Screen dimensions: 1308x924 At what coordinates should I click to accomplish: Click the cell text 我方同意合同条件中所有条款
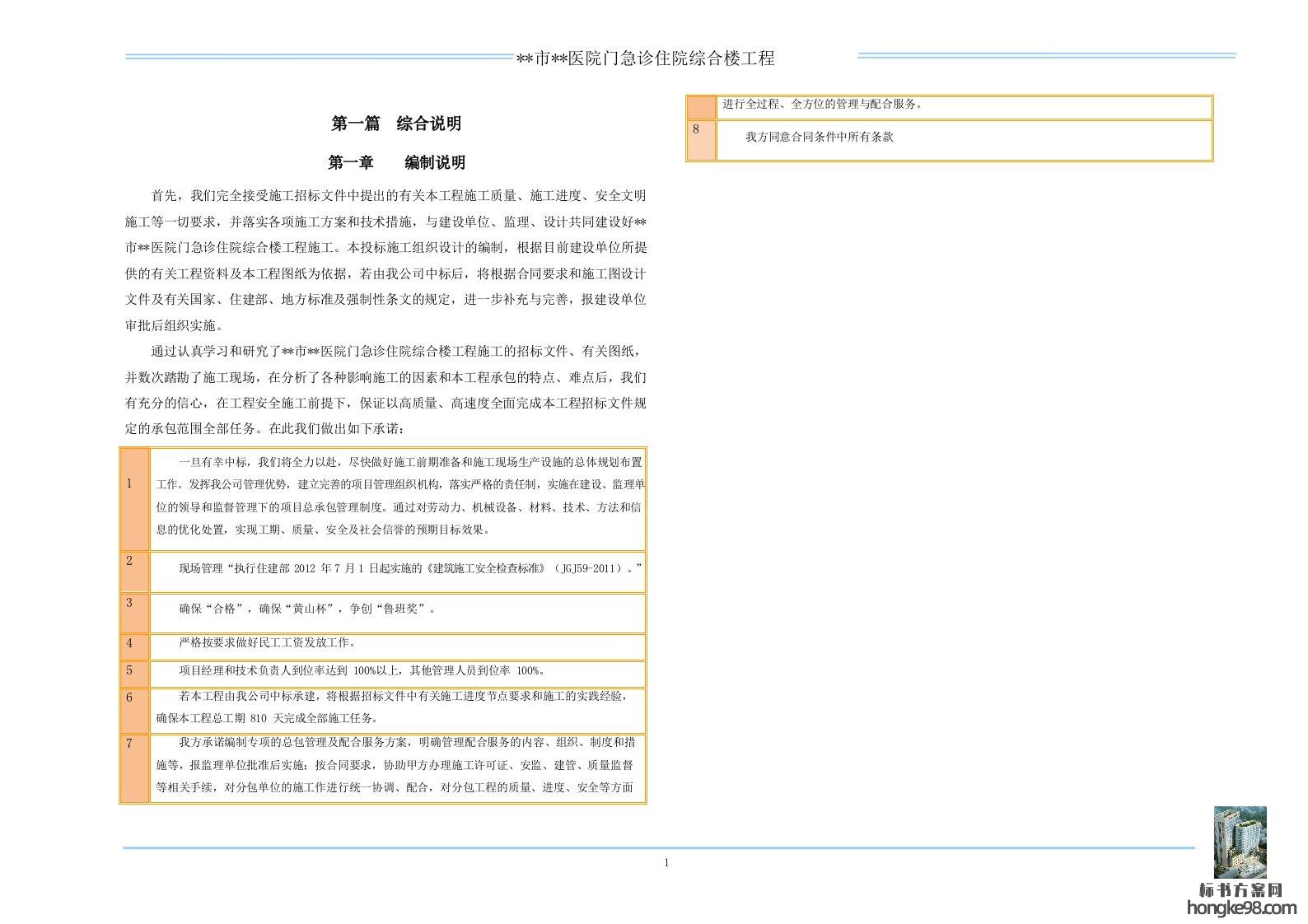pos(819,138)
